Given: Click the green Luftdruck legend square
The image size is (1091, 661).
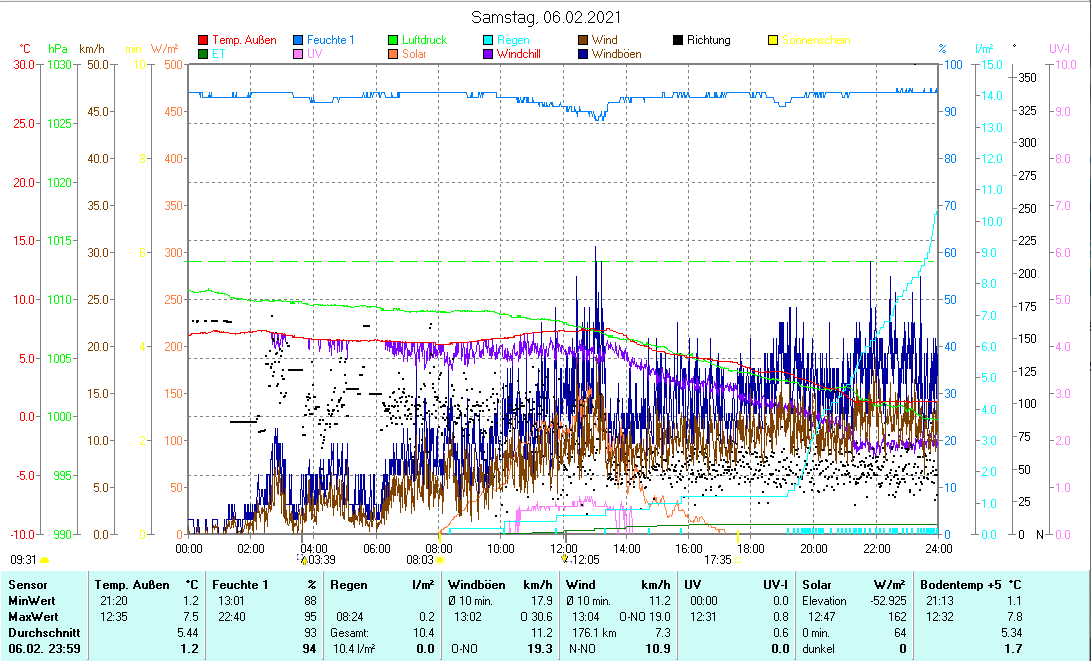Looking at the screenshot, I should [x=393, y=40].
